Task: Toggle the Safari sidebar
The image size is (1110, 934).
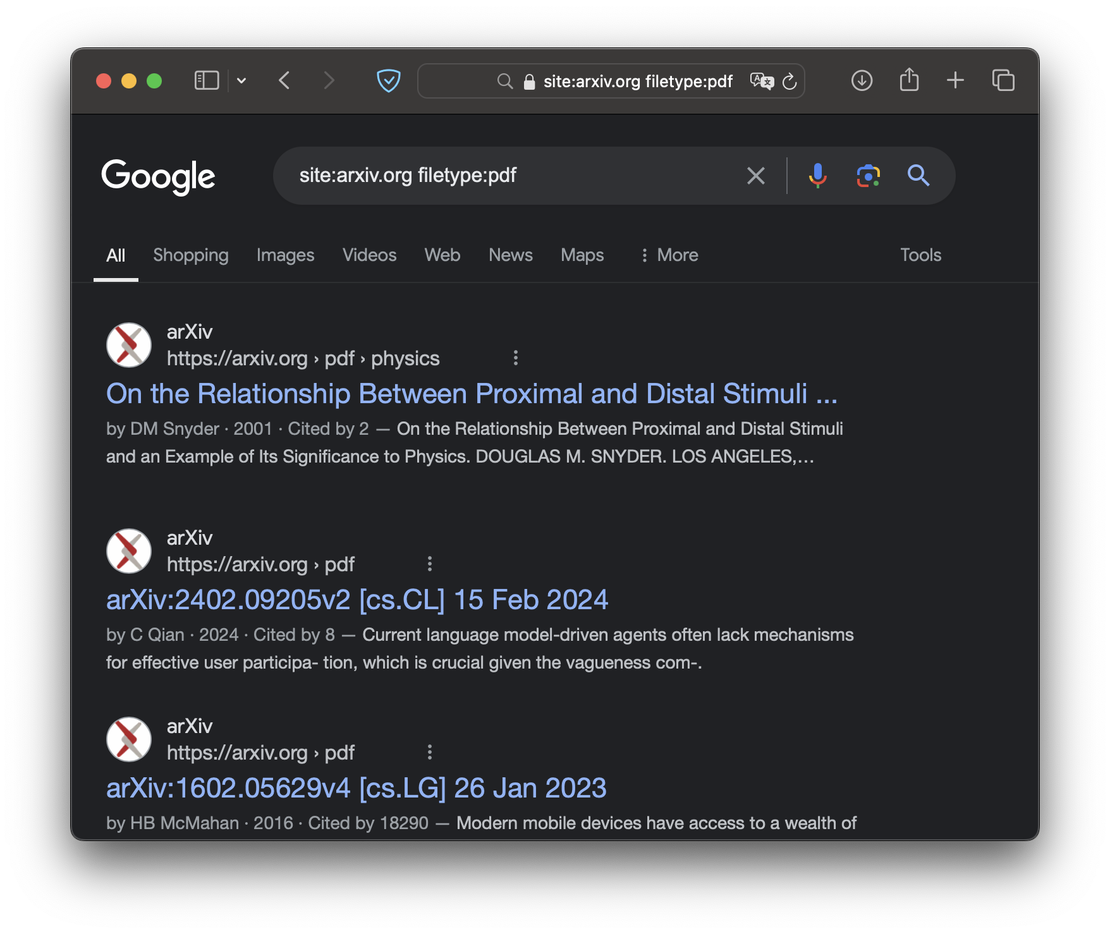Action: (x=206, y=80)
